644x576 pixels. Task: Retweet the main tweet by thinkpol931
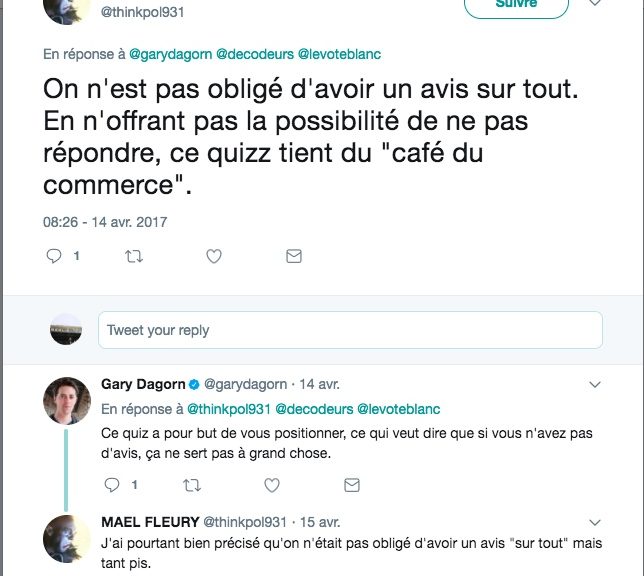(x=133, y=257)
